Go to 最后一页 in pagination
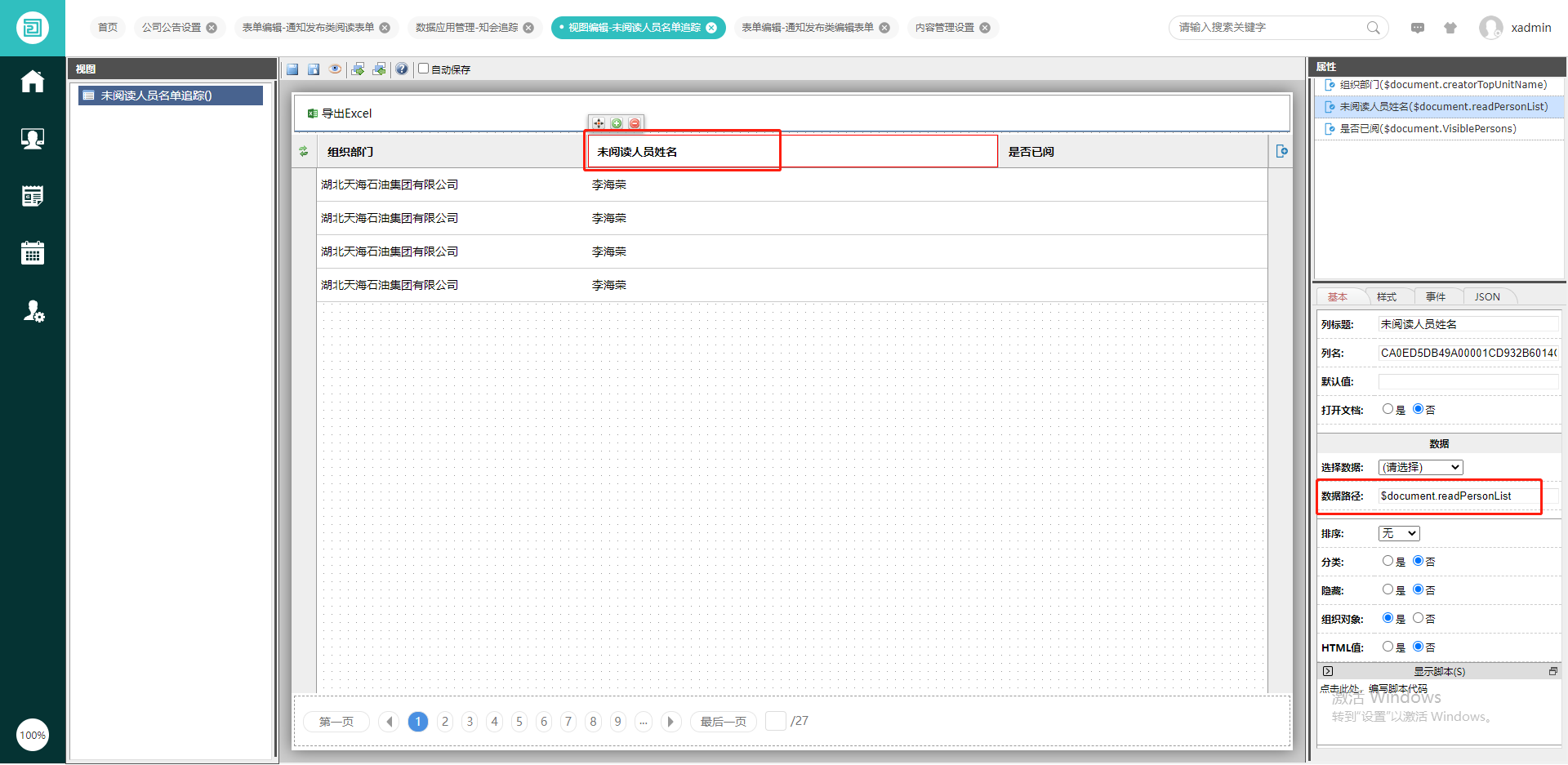The image size is (1568, 765). (x=723, y=722)
